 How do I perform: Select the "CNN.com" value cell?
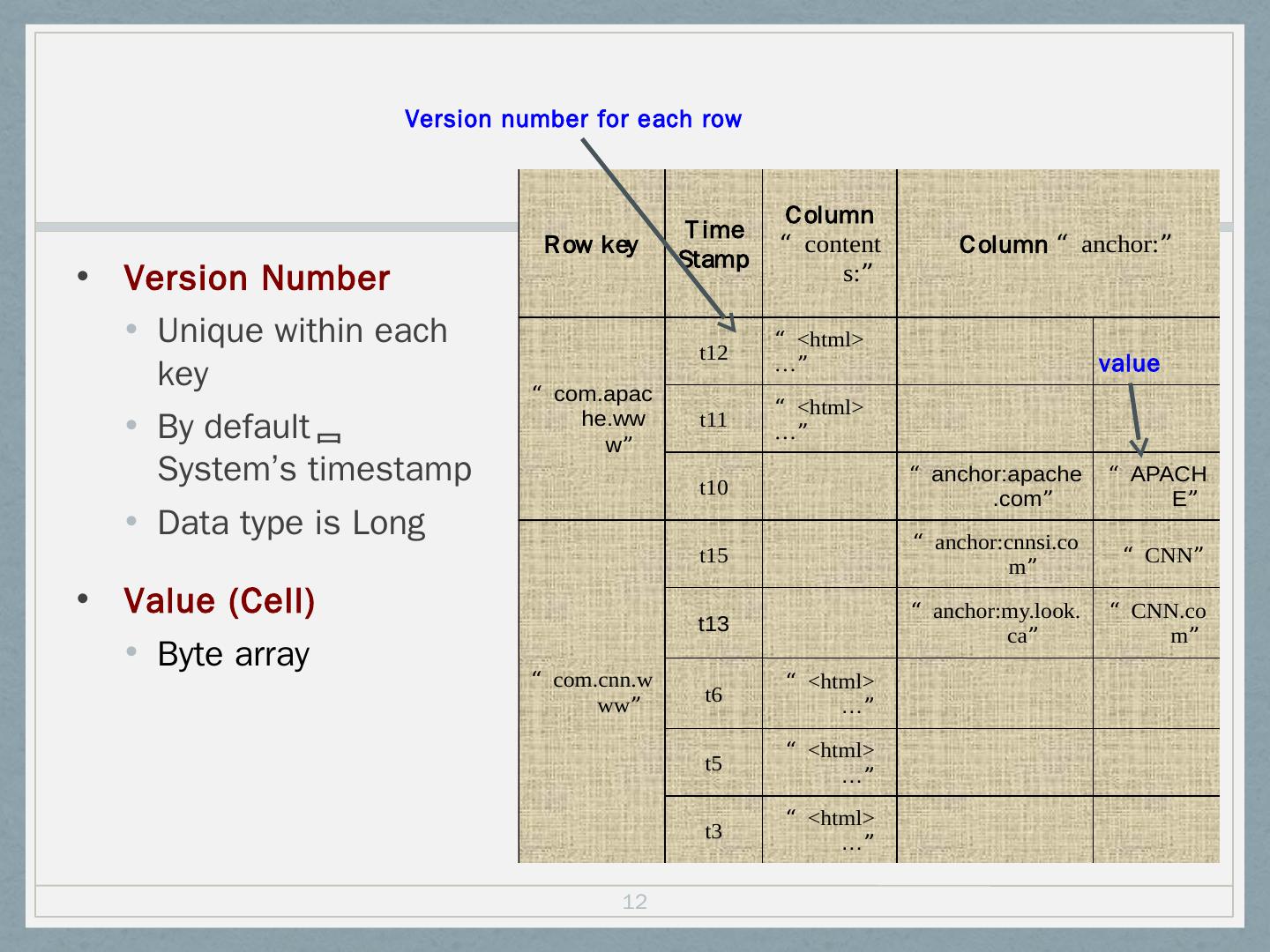[x=1157, y=624]
